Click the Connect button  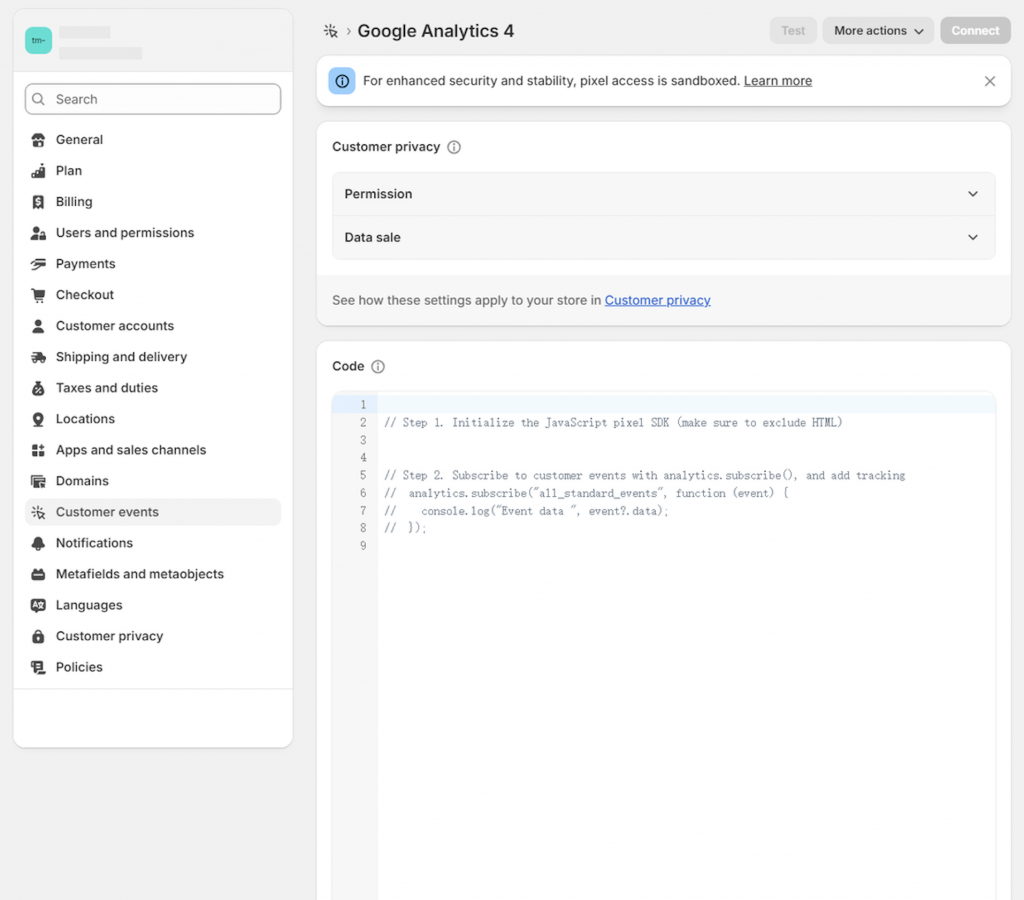click(x=975, y=31)
